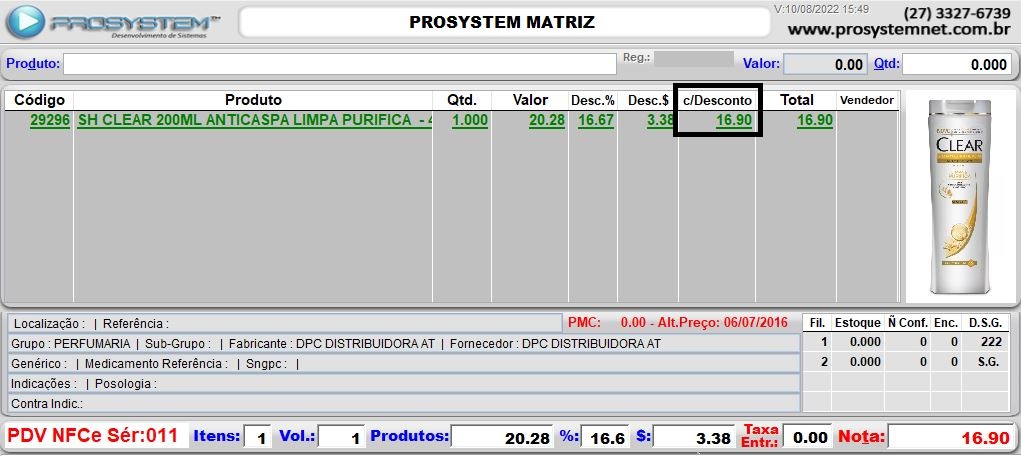Click the Valor input field
The image size is (1021, 456).
click(x=825, y=64)
